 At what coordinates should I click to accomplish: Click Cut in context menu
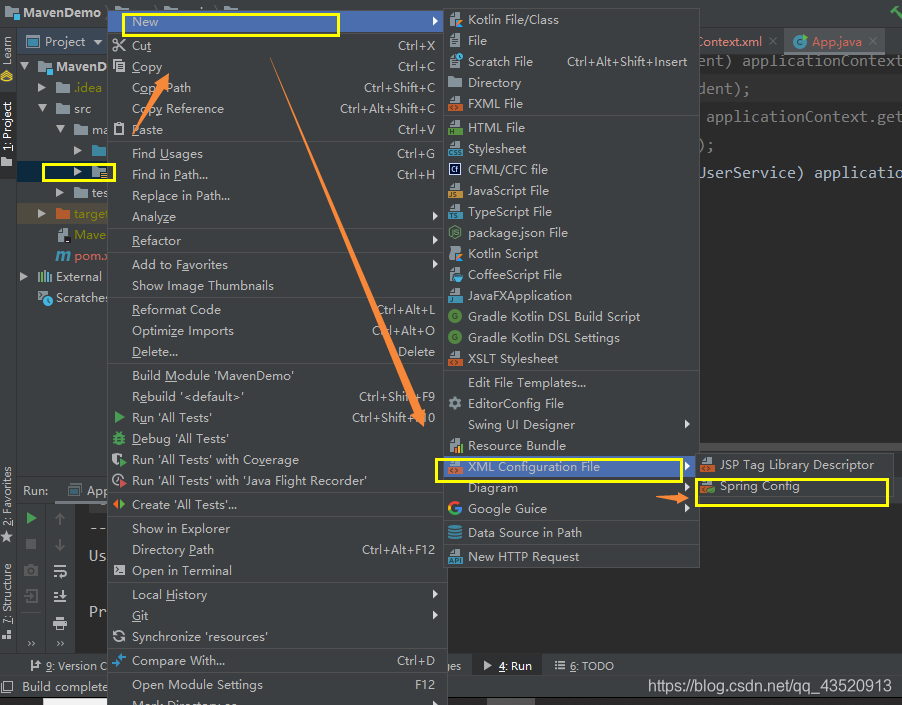[276, 45]
